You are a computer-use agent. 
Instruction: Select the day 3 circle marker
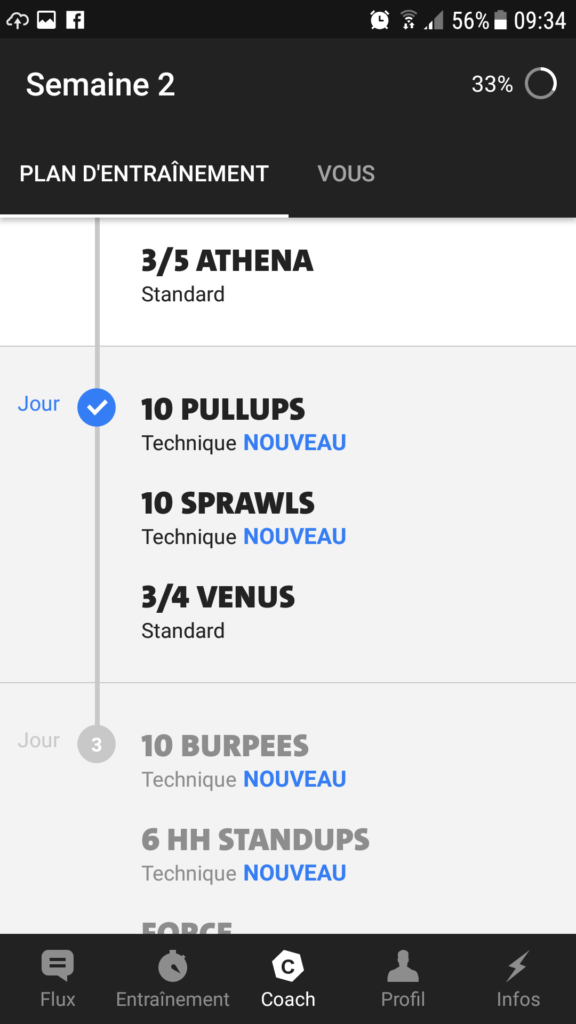click(97, 744)
